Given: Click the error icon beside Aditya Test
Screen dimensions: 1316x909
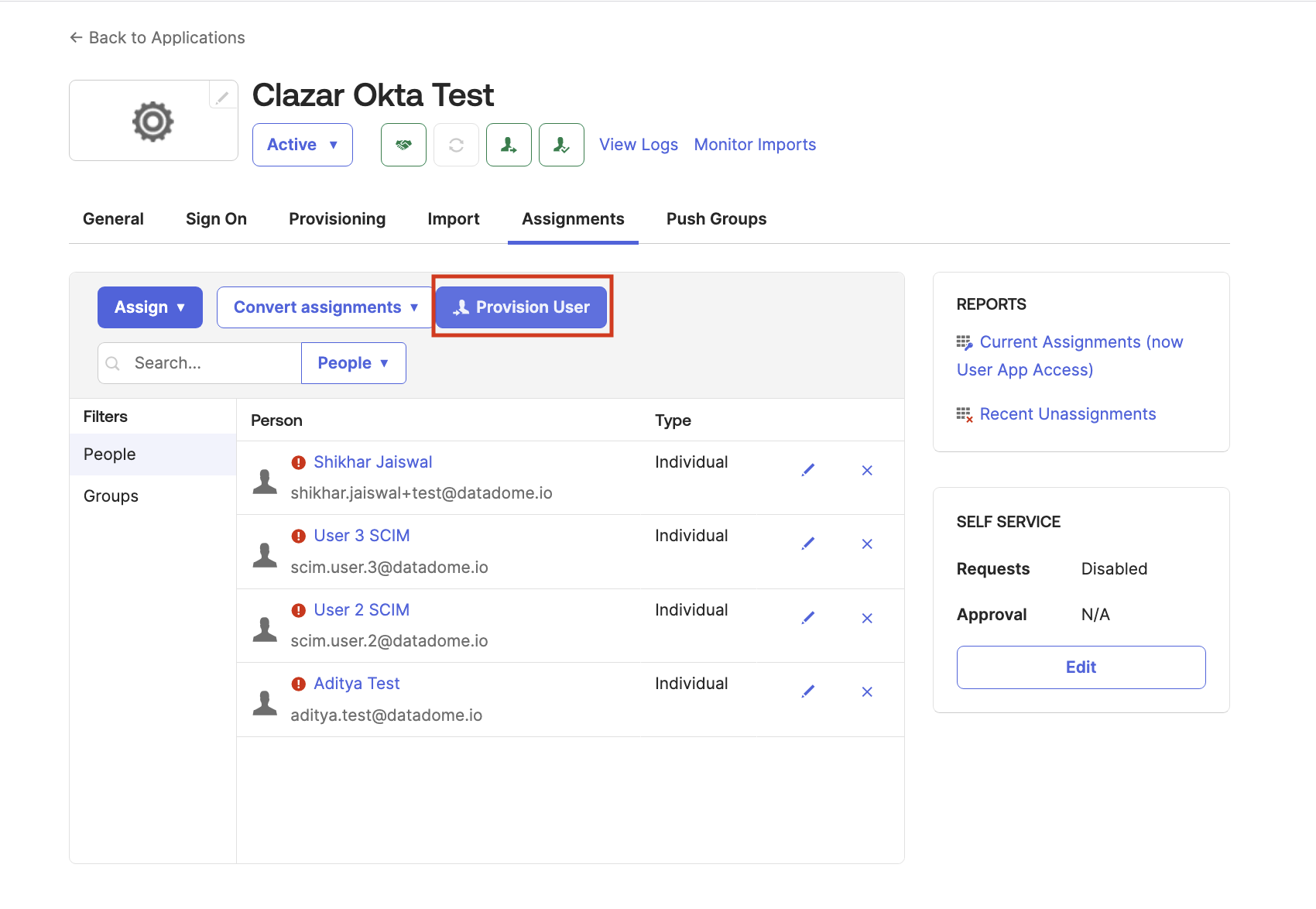Looking at the screenshot, I should coord(299,684).
